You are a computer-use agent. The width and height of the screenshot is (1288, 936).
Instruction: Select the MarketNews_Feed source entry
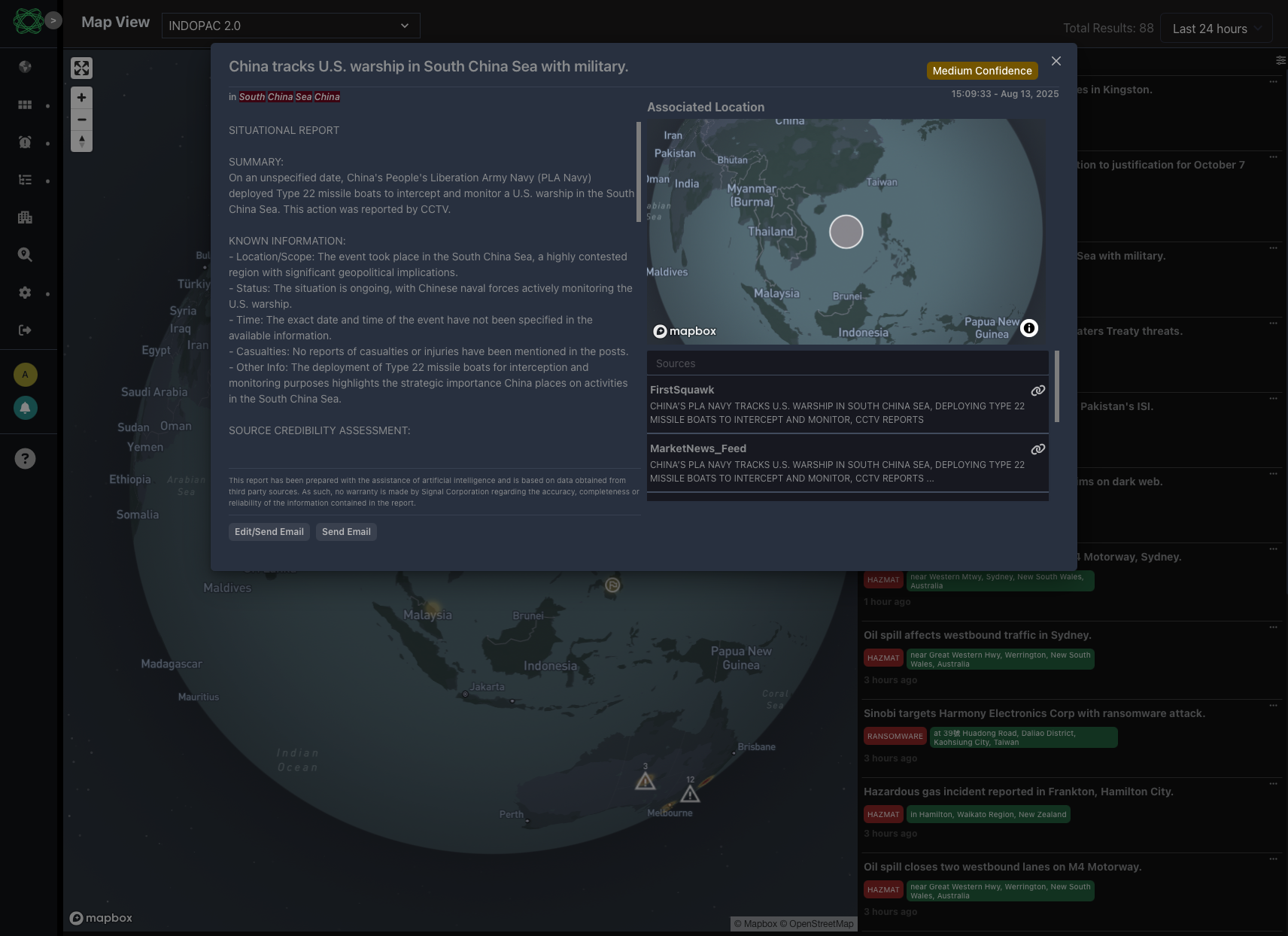click(x=848, y=463)
